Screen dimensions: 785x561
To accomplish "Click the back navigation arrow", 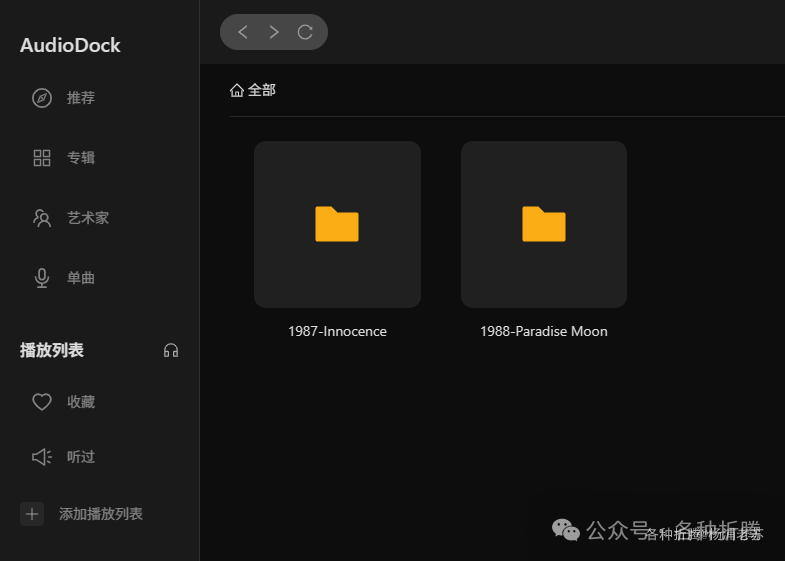I will pos(243,32).
